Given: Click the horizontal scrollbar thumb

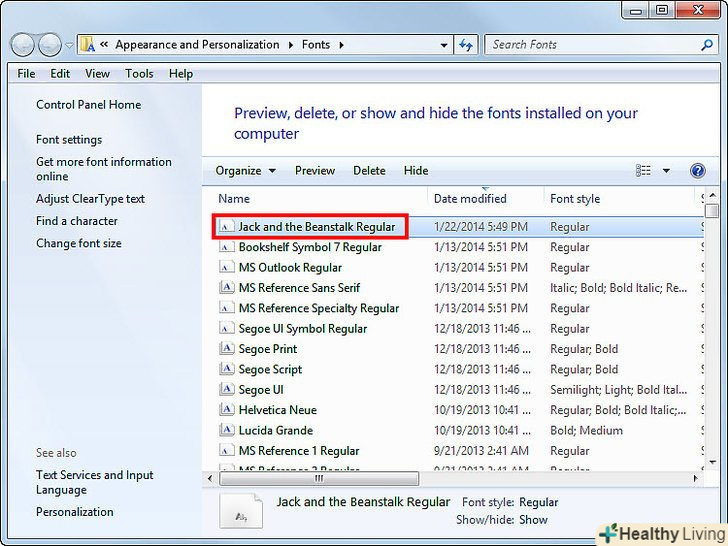Looking at the screenshot, I should [319, 478].
